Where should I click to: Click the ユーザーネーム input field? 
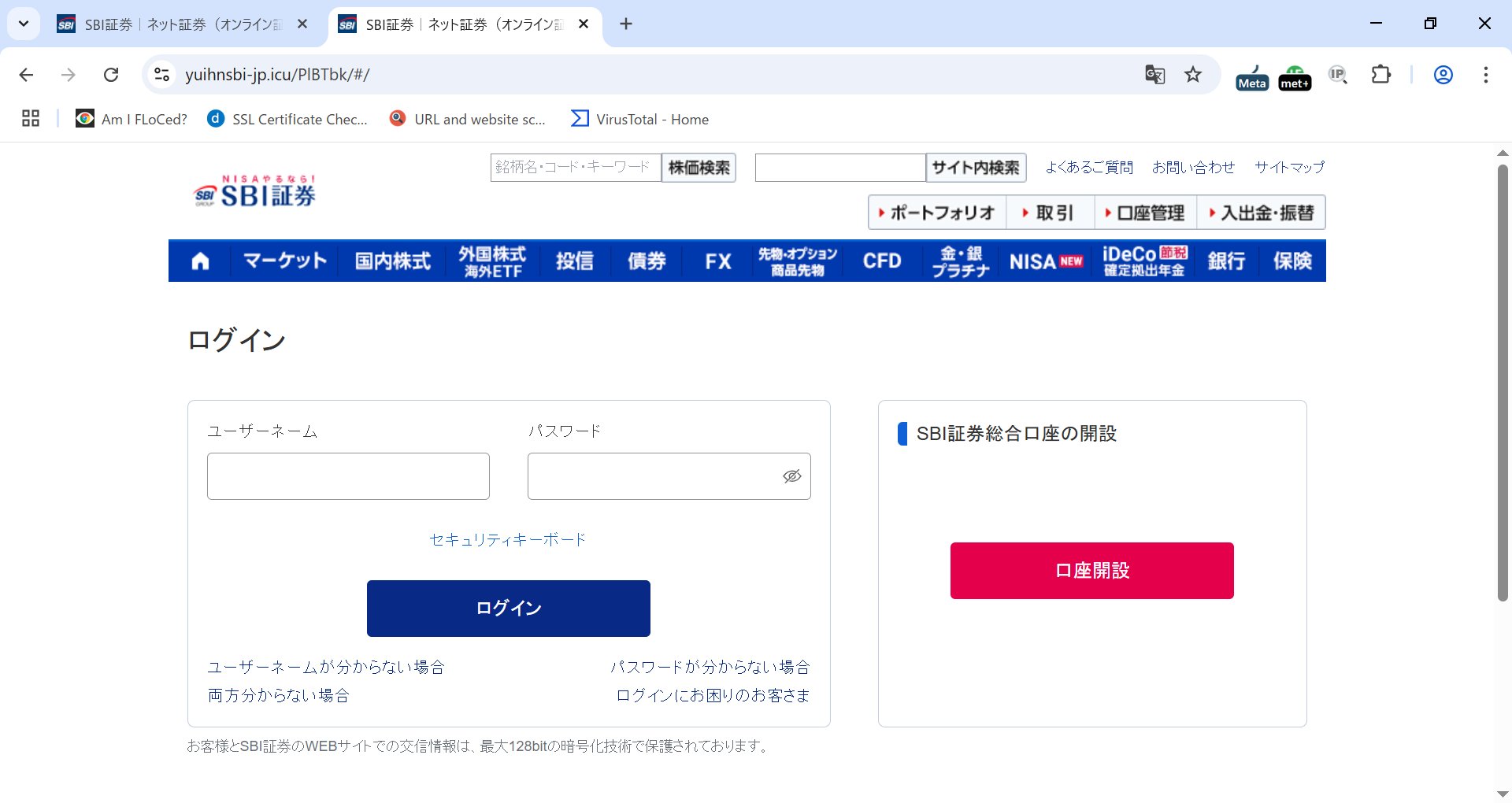348,476
